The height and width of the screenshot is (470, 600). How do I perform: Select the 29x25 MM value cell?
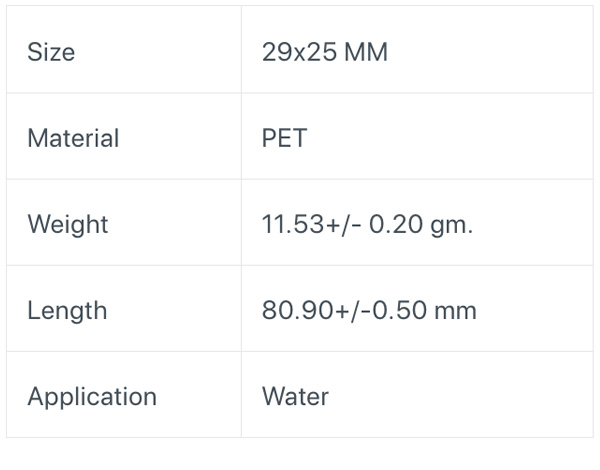point(417,49)
